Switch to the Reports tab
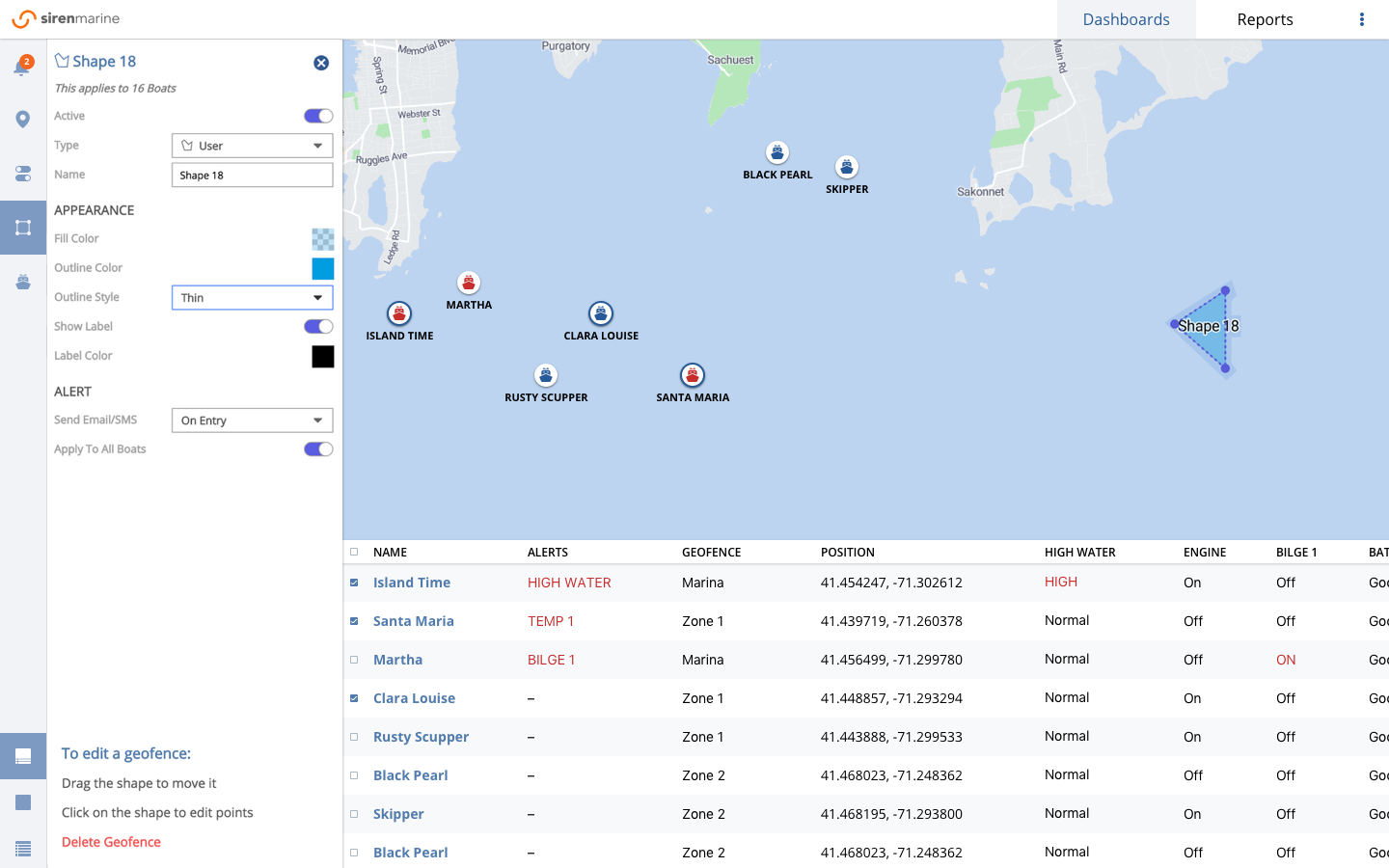 [x=1265, y=19]
